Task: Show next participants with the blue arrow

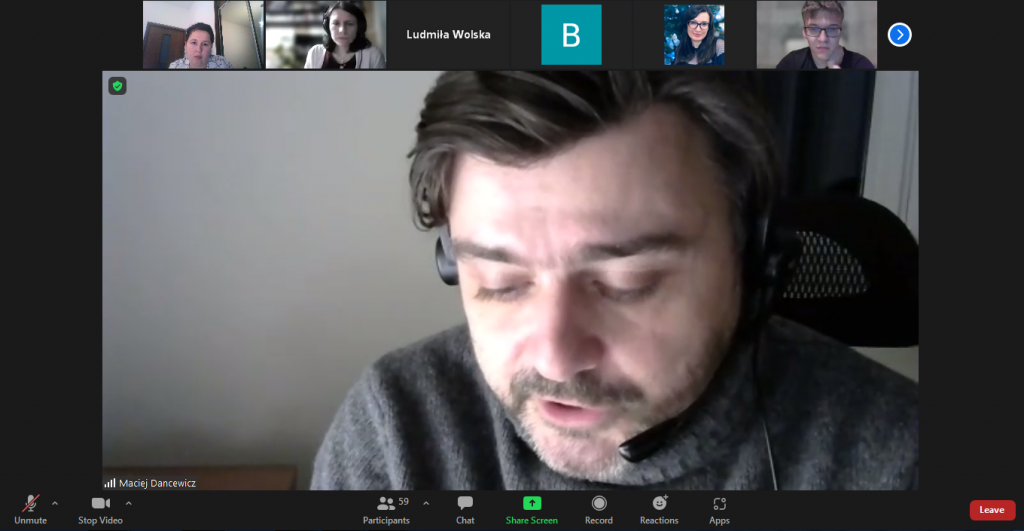Action: pyautogui.click(x=900, y=35)
